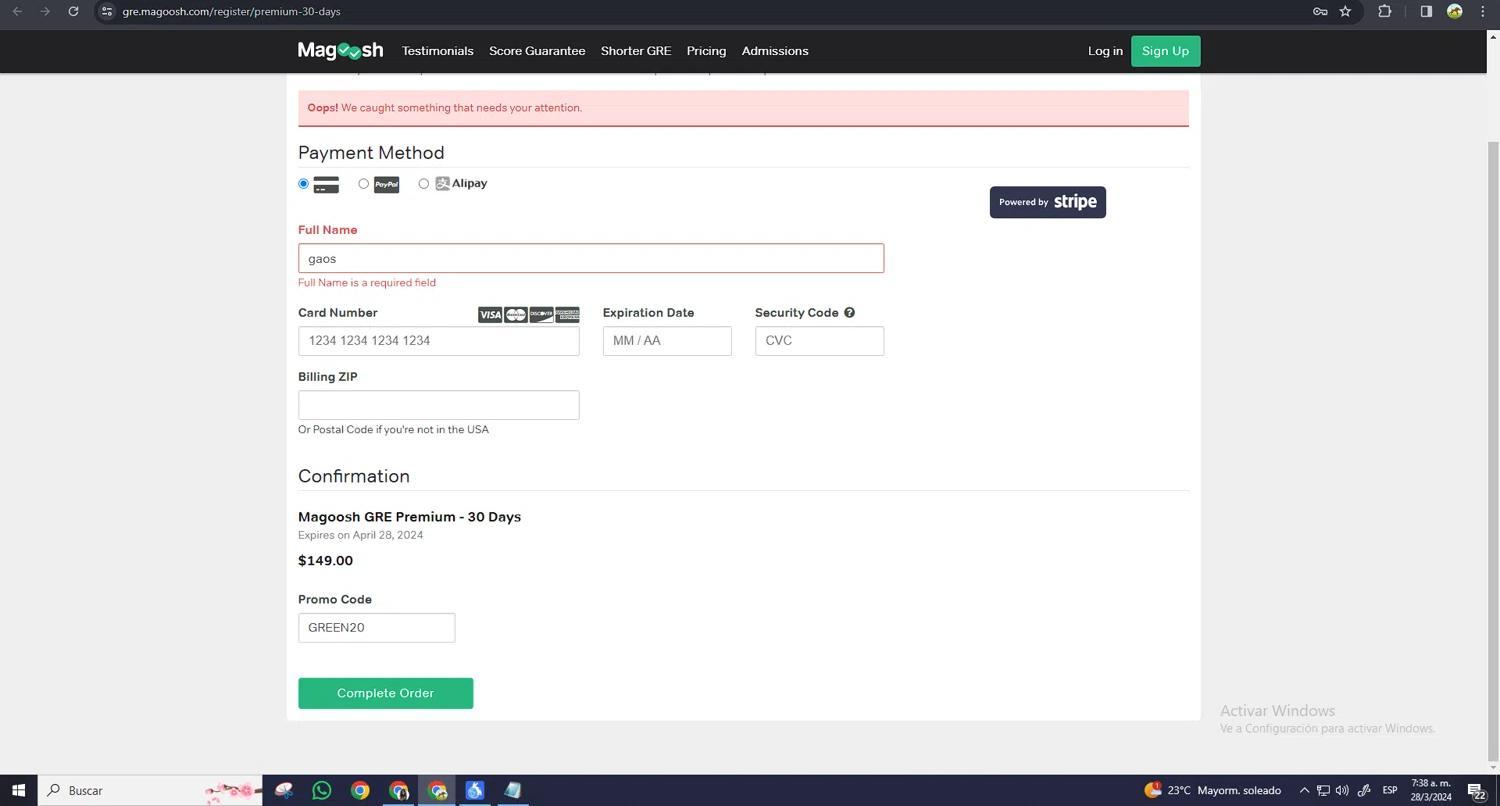Click the Complete Order button
Viewport: 1500px width, 806px height.
385,693
